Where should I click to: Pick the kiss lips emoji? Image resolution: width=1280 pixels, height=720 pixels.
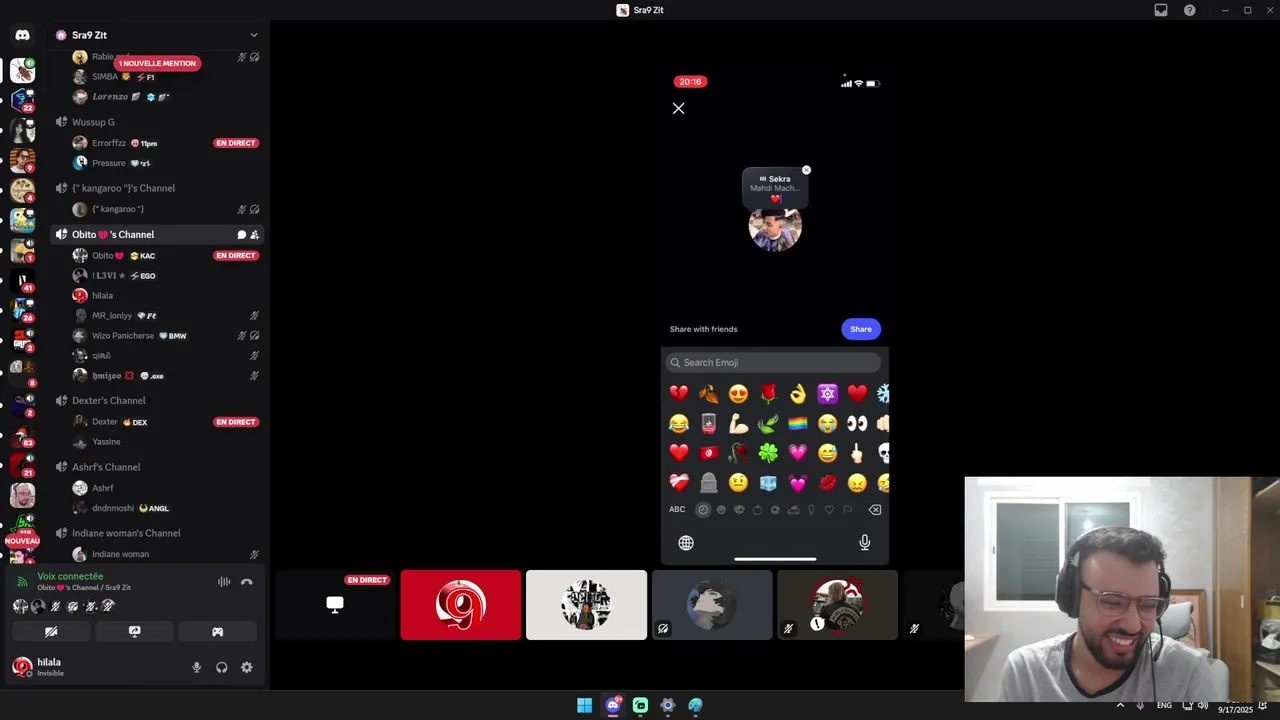827,483
